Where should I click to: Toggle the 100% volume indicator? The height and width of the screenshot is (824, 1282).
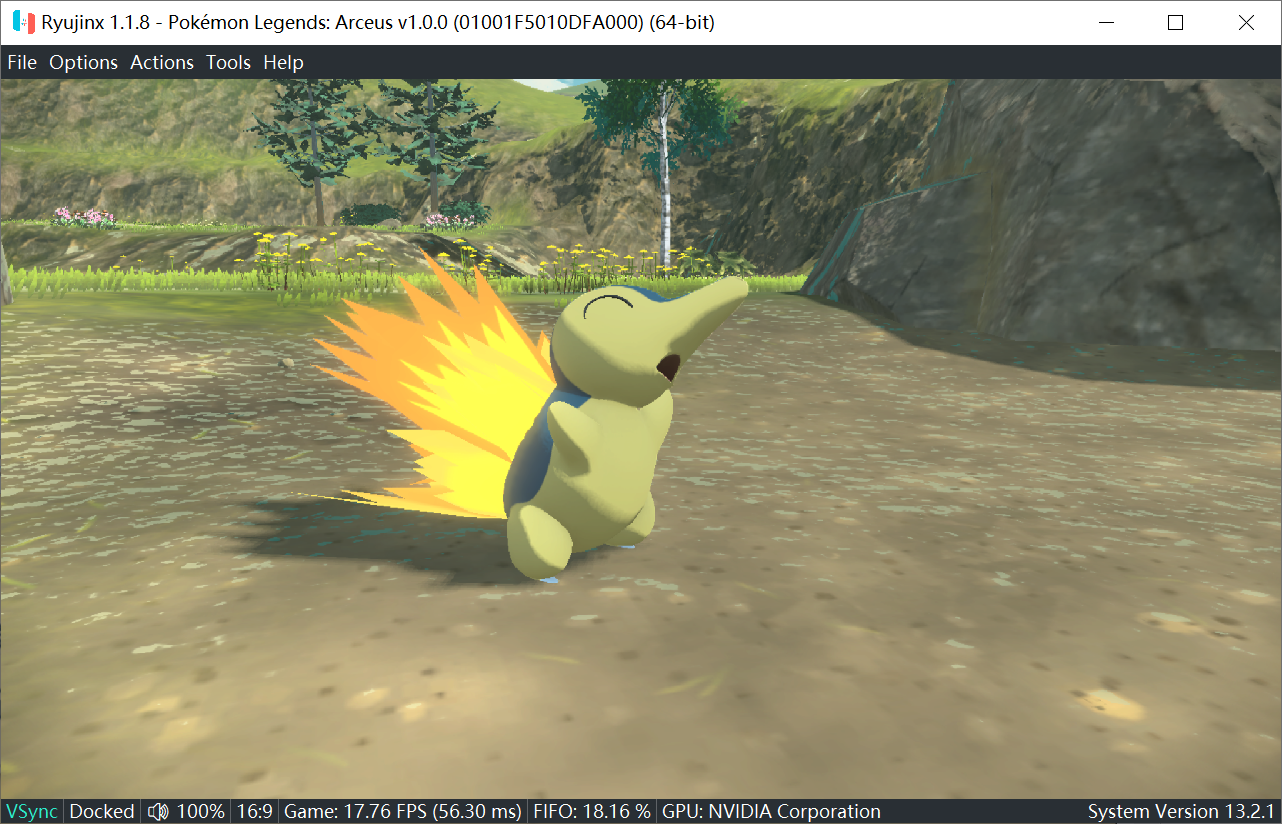(201, 811)
